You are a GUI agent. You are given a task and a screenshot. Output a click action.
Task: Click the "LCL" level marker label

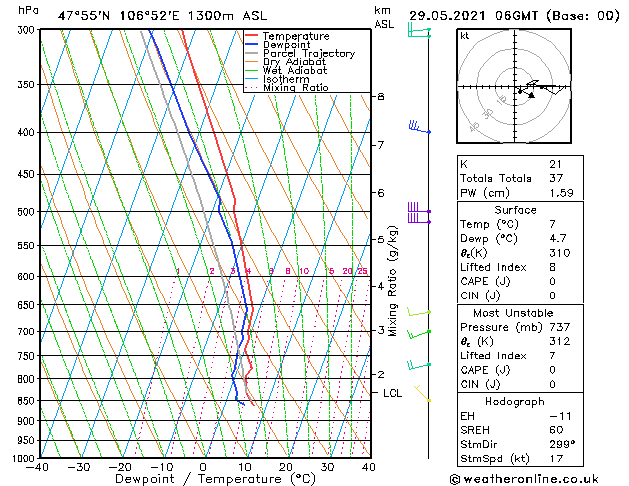point(392,393)
